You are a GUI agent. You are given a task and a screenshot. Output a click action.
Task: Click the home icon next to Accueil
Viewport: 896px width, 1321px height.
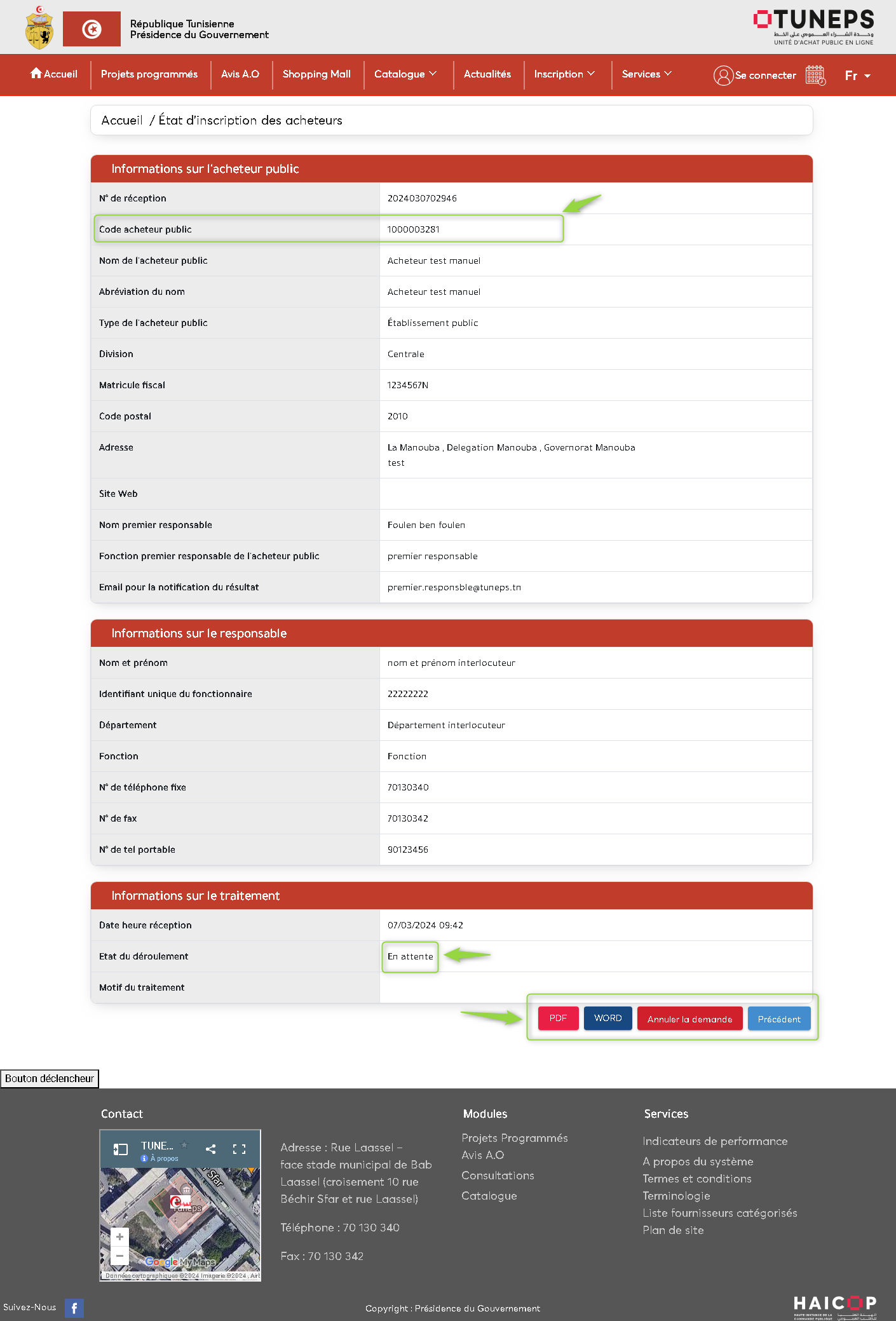[x=36, y=73]
